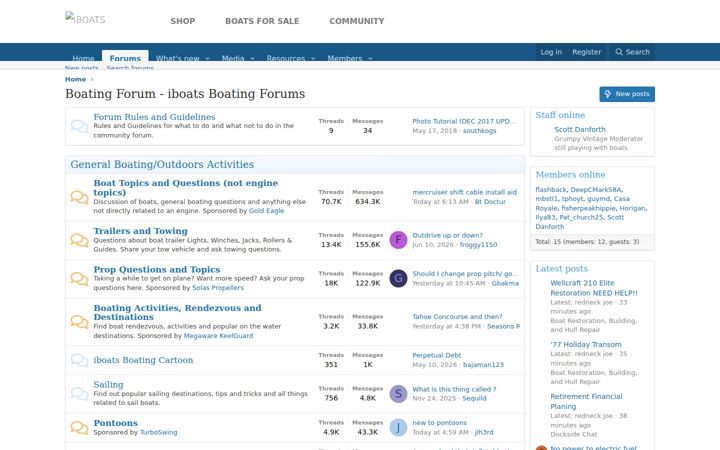Viewport: 720px width, 450px height.
Task: Click the Register link
Action: click(586, 52)
